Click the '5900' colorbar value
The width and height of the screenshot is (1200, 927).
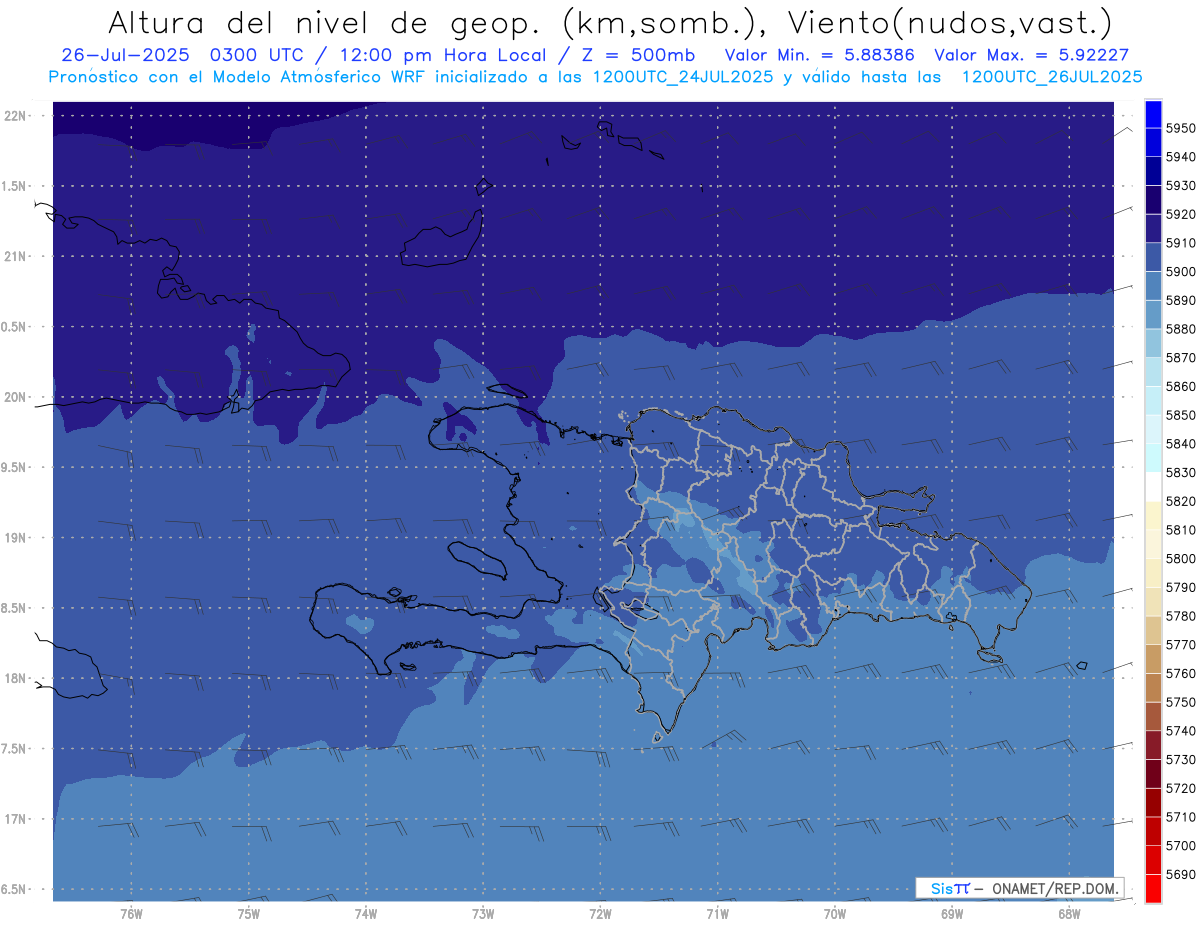[1180, 271]
